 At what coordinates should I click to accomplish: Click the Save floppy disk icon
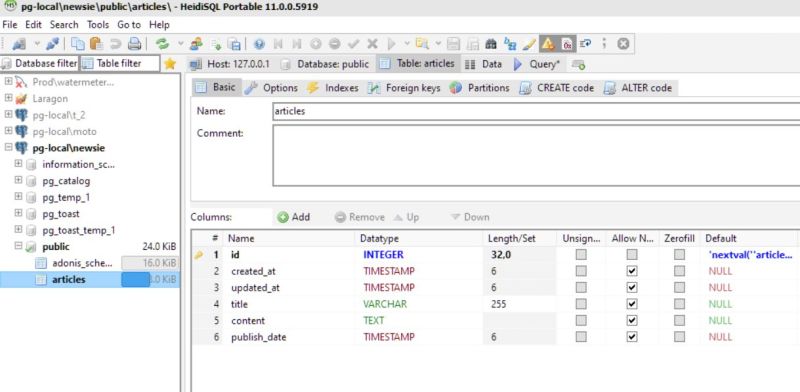coord(454,44)
